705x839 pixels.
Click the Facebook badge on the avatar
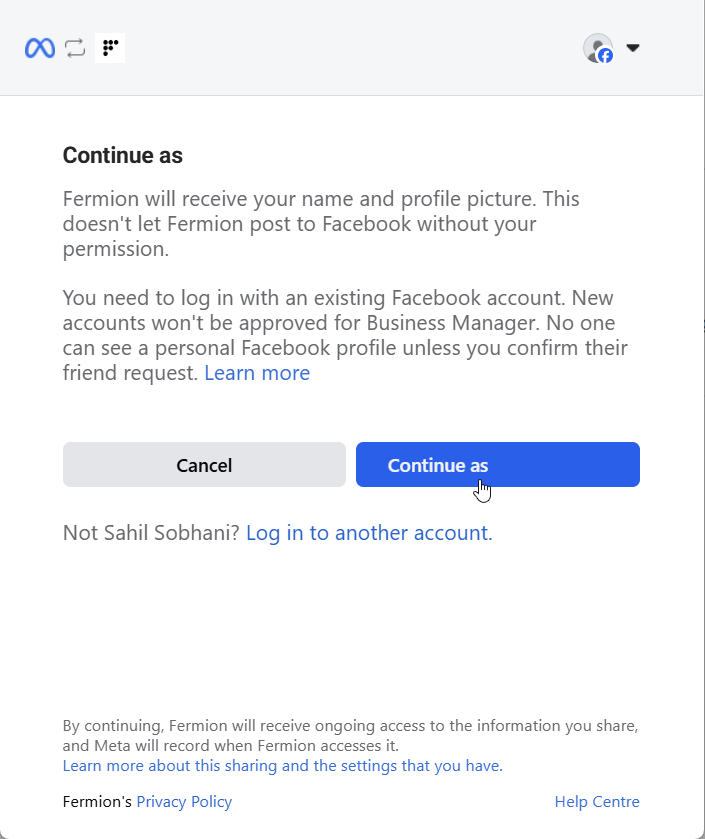click(x=605, y=56)
